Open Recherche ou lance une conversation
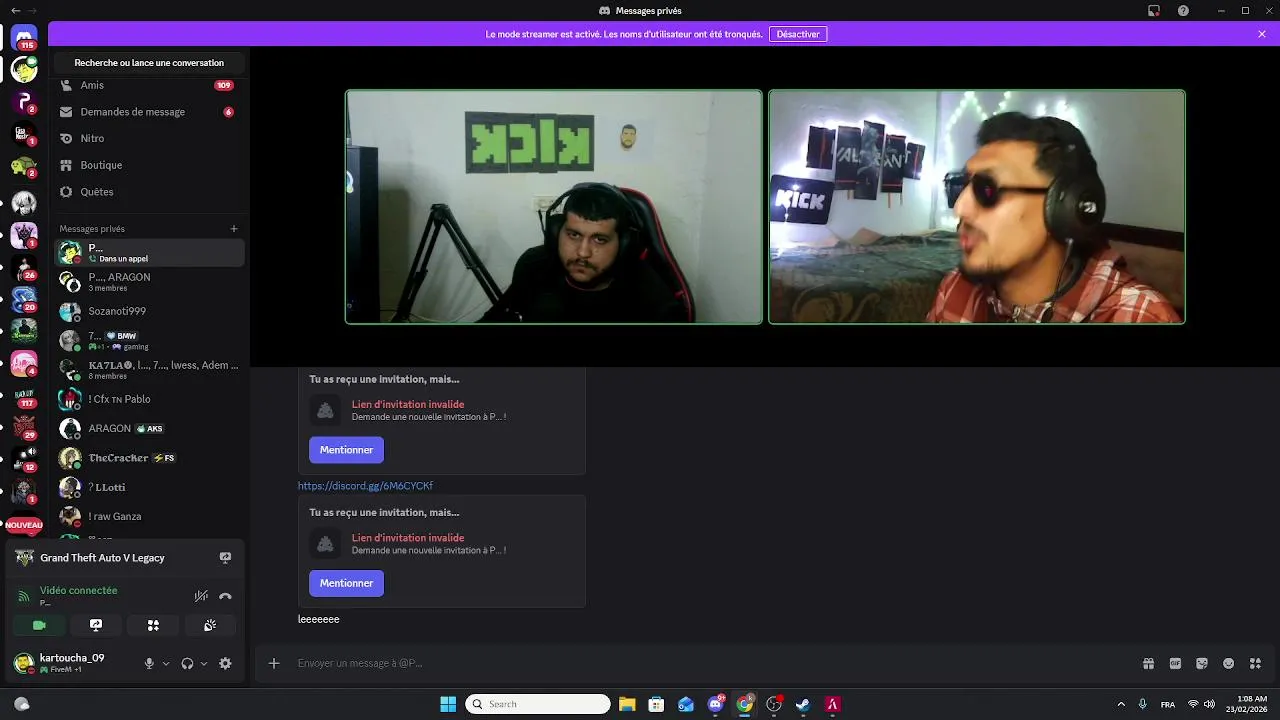Image resolution: width=1280 pixels, height=720 pixels. (149, 62)
